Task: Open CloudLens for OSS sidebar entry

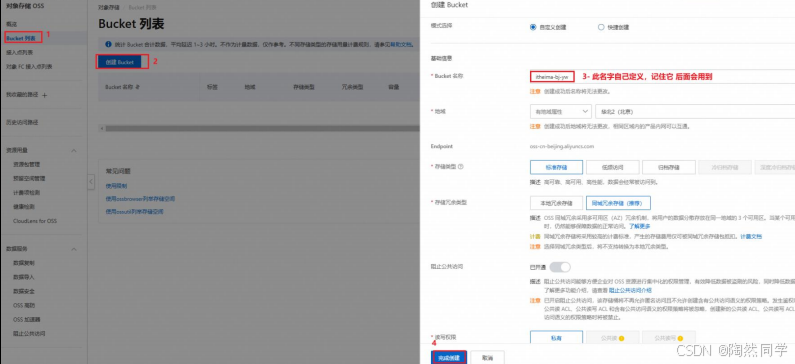Action: pyautogui.click(x=35, y=221)
